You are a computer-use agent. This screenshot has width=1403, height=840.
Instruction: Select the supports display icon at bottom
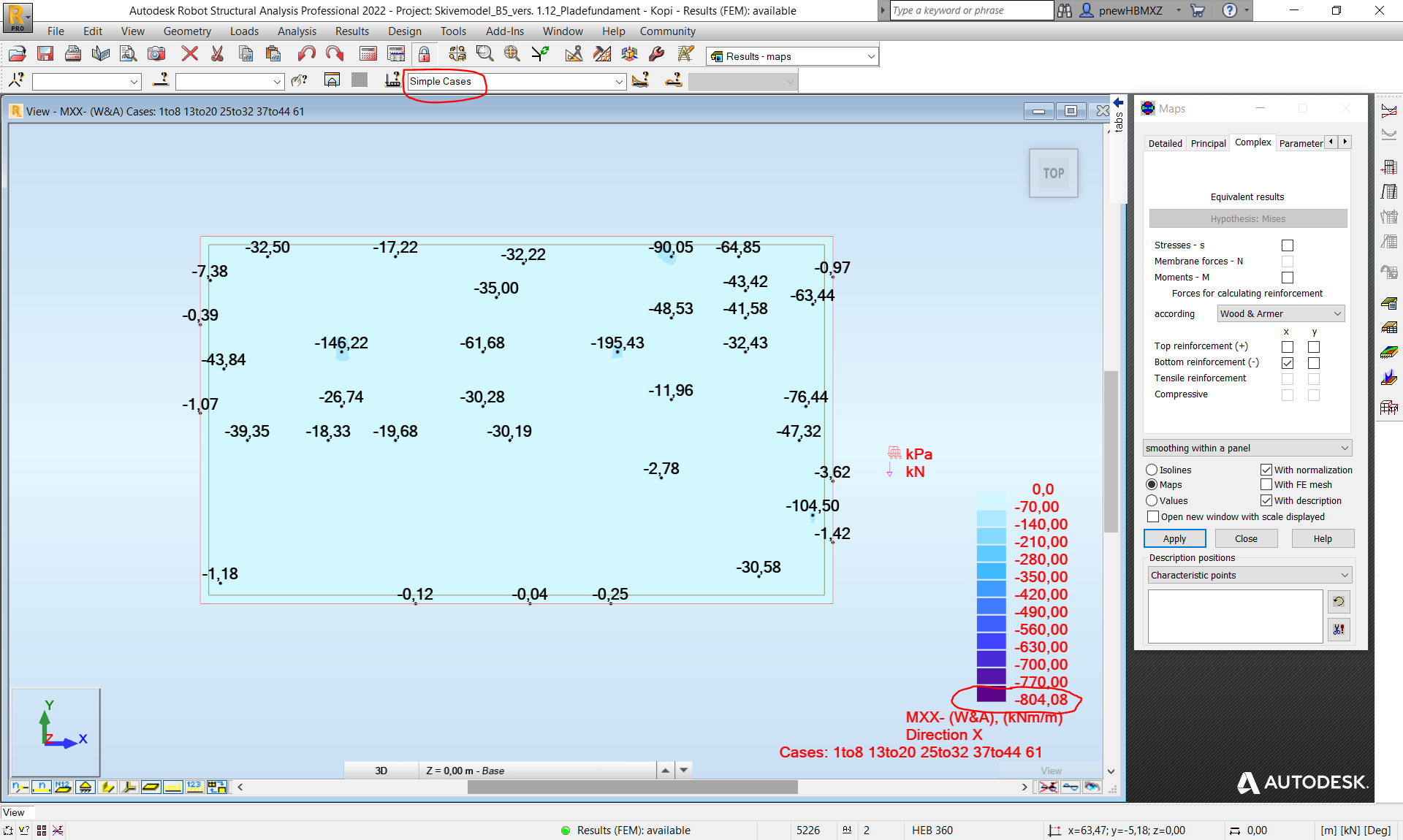click(x=85, y=787)
